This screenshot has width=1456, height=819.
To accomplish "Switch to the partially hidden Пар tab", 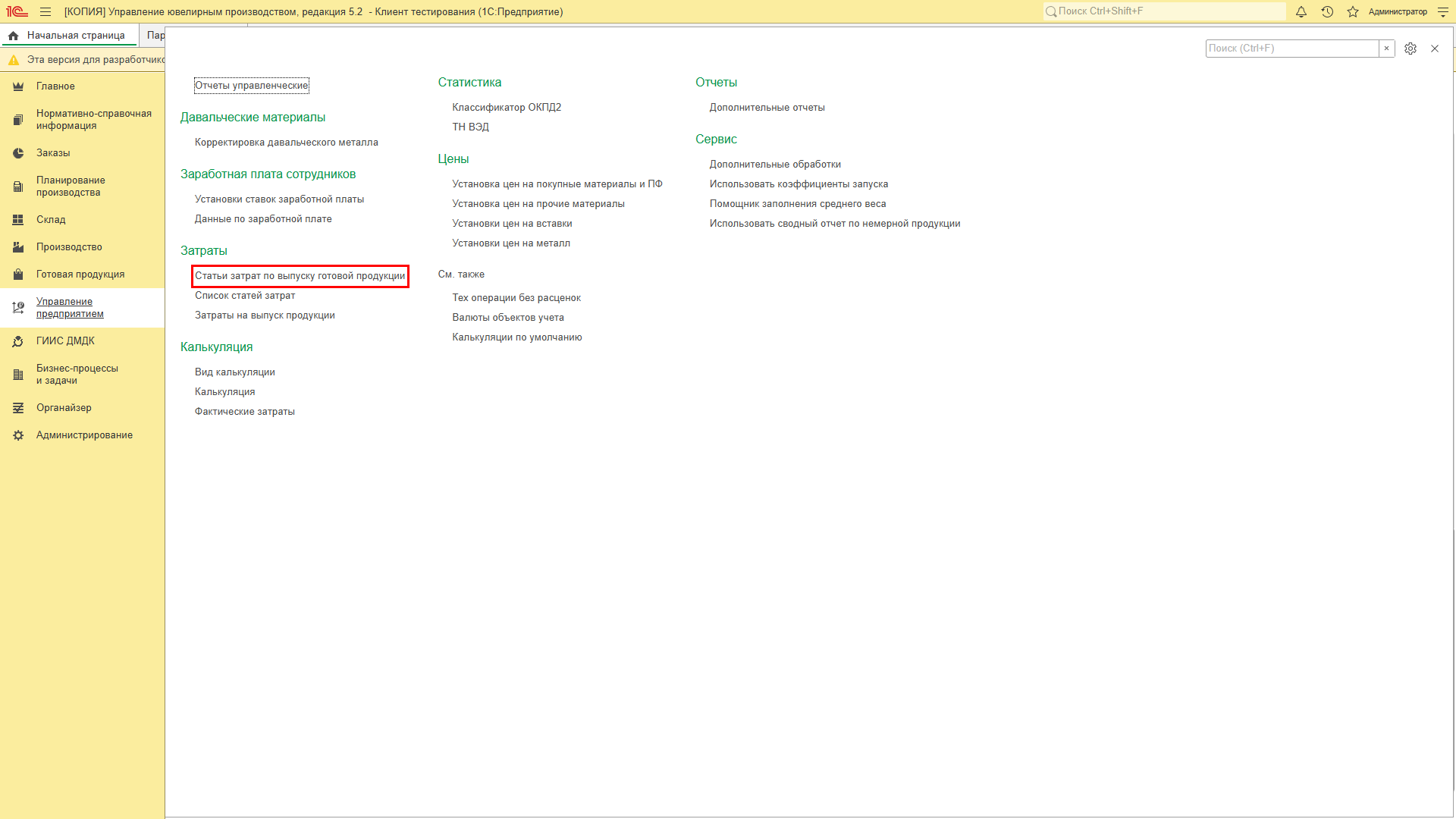I will pyautogui.click(x=155, y=36).
